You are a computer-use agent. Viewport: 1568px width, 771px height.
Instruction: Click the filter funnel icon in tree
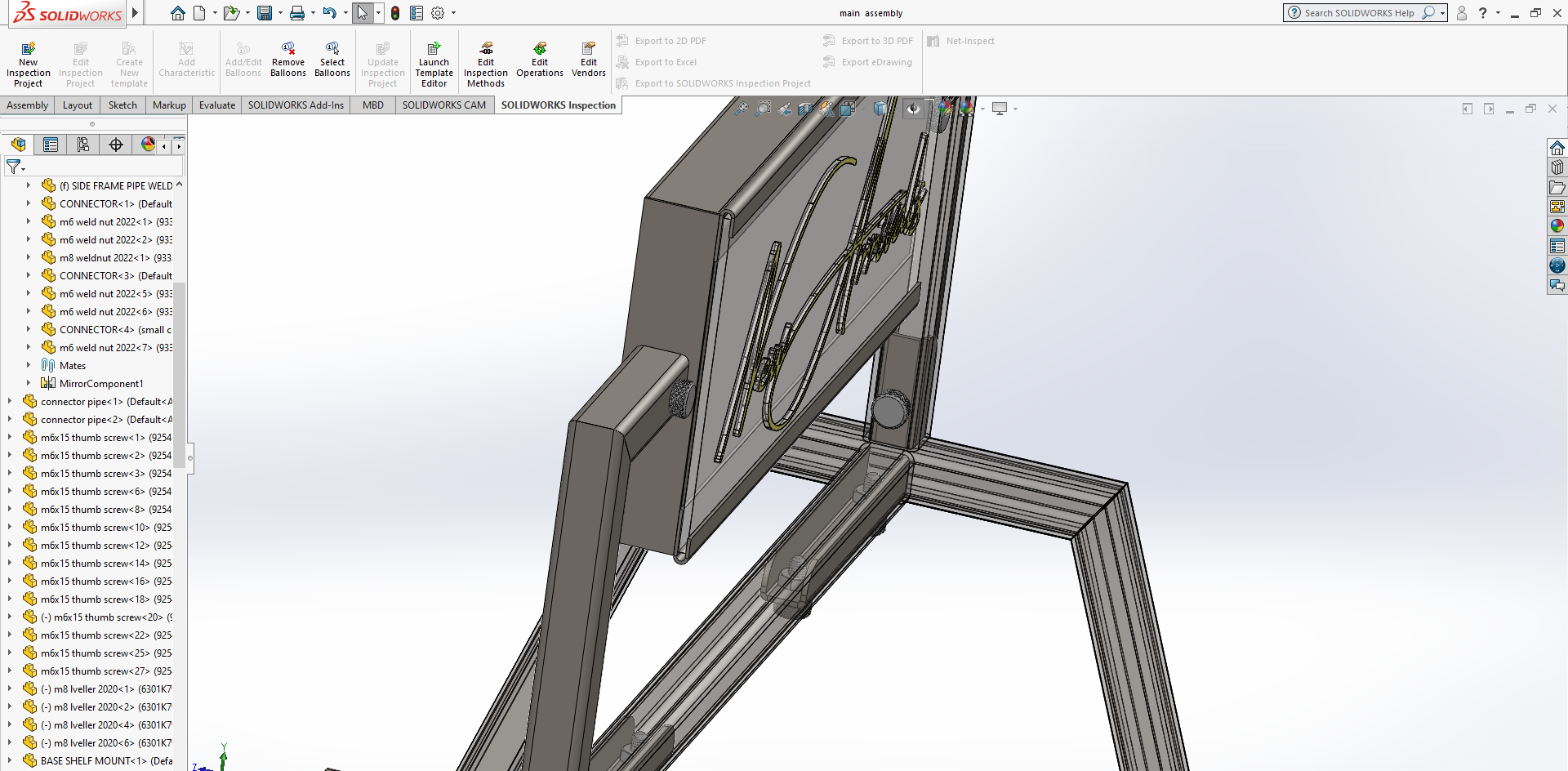click(x=13, y=167)
